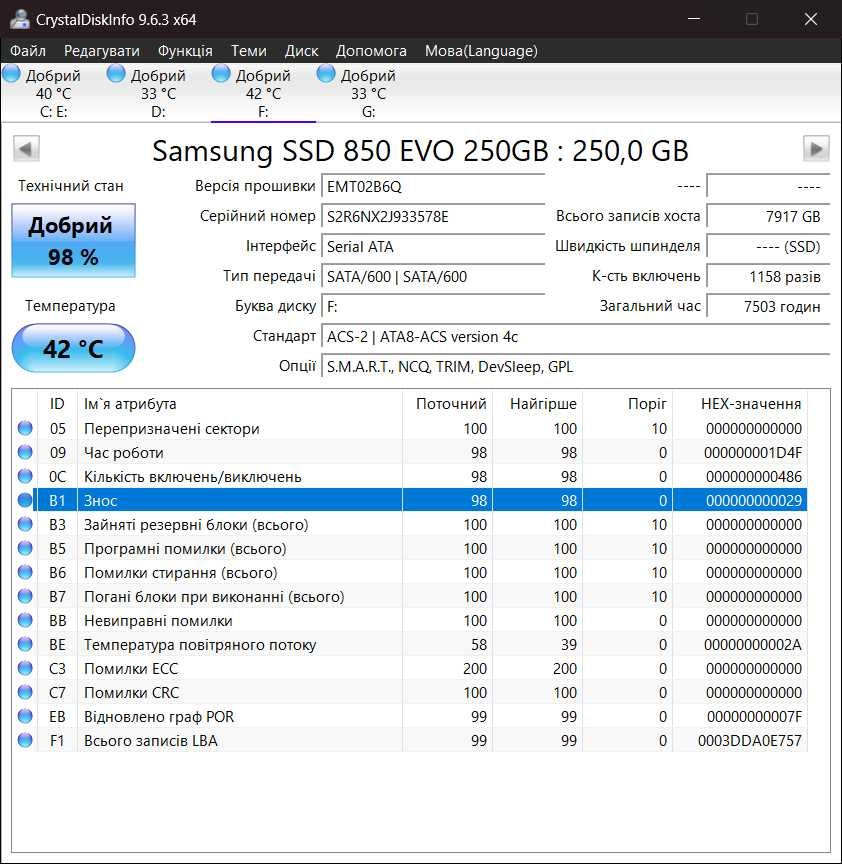Viewport: 842px width, 864px height.
Task: Open the Мова(Language) menu
Action: click(481, 51)
